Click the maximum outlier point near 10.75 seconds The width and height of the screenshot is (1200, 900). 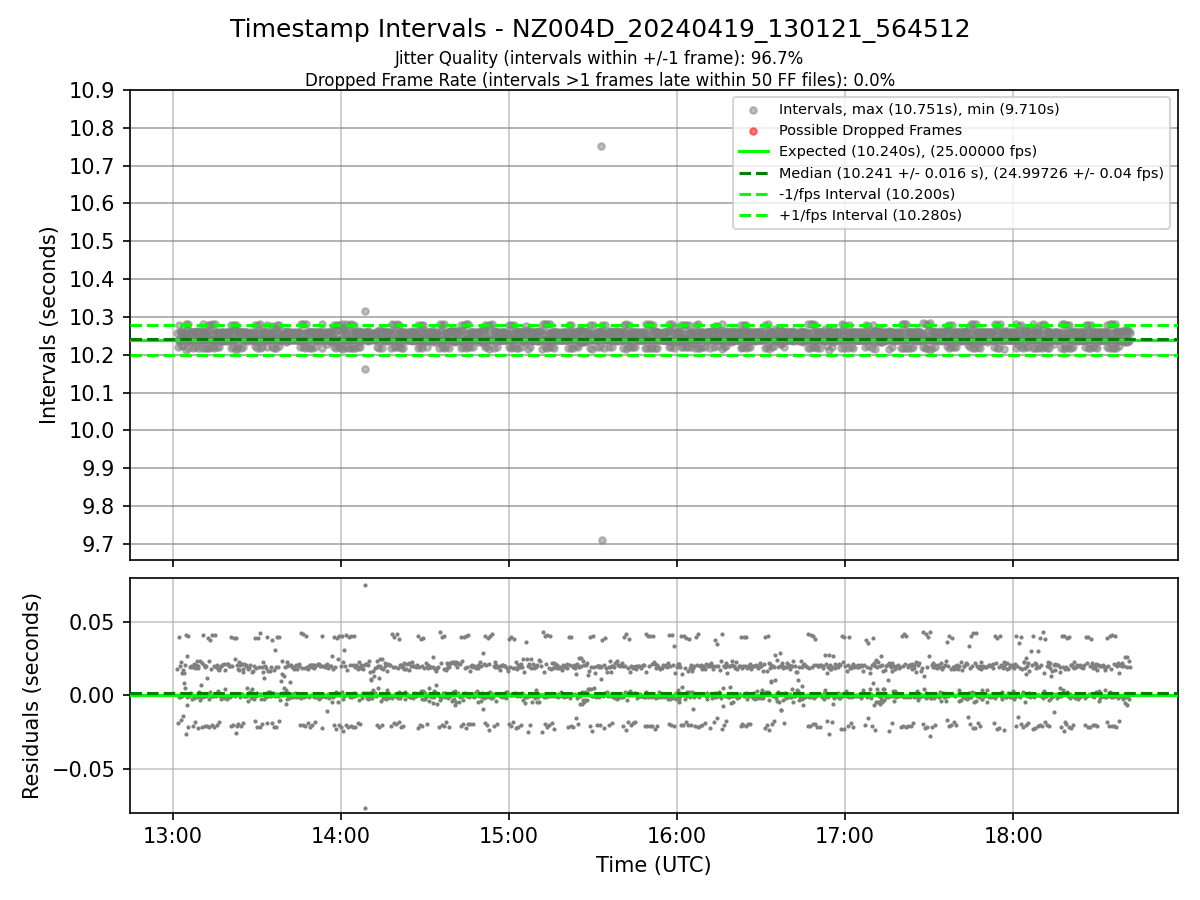click(601, 146)
